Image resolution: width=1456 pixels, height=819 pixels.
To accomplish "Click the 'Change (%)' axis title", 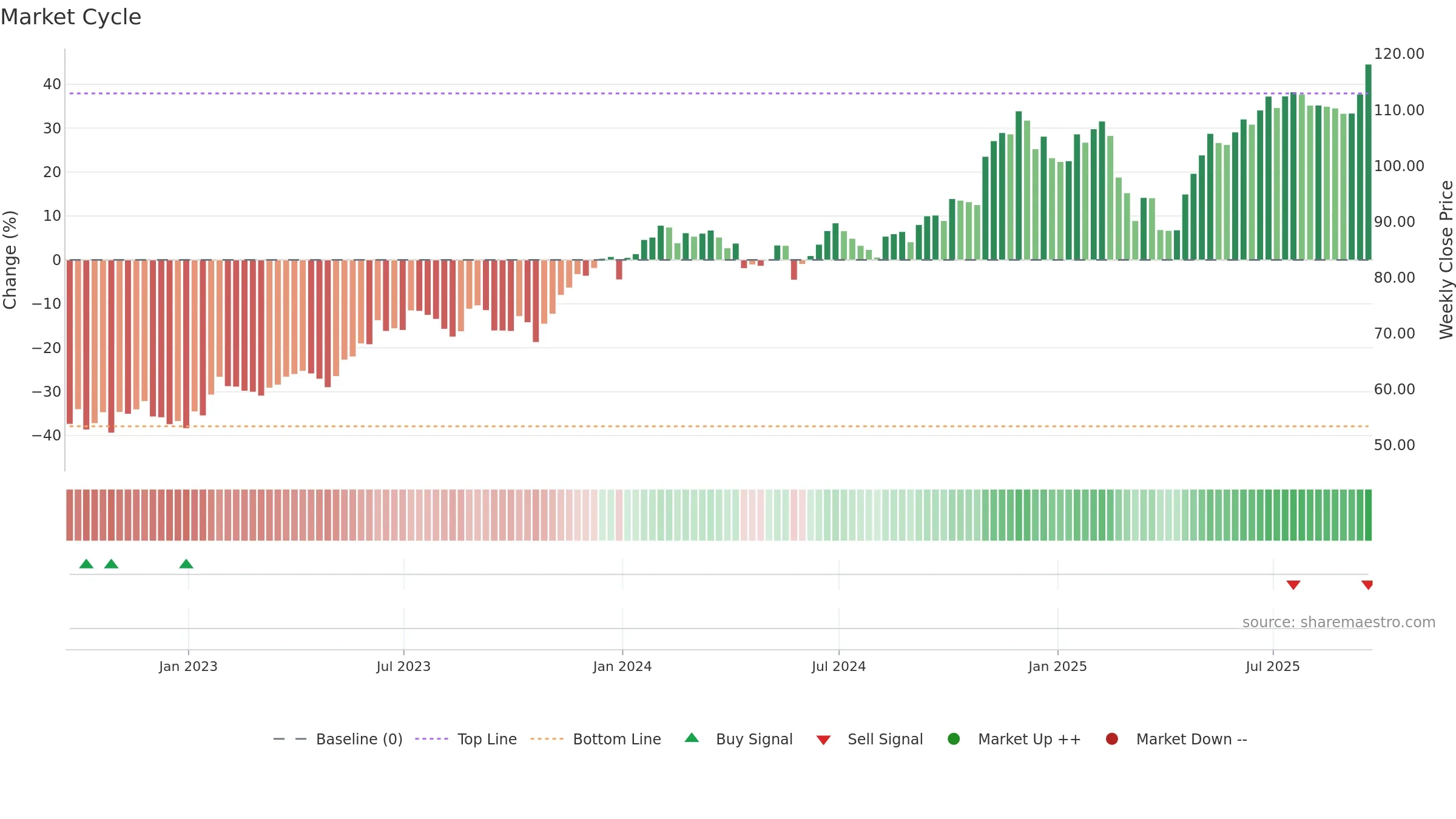I will (10, 260).
